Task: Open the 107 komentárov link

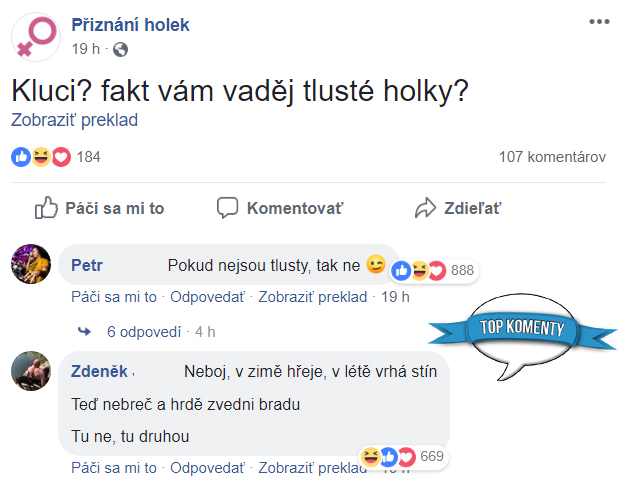Action: pyautogui.click(x=552, y=157)
